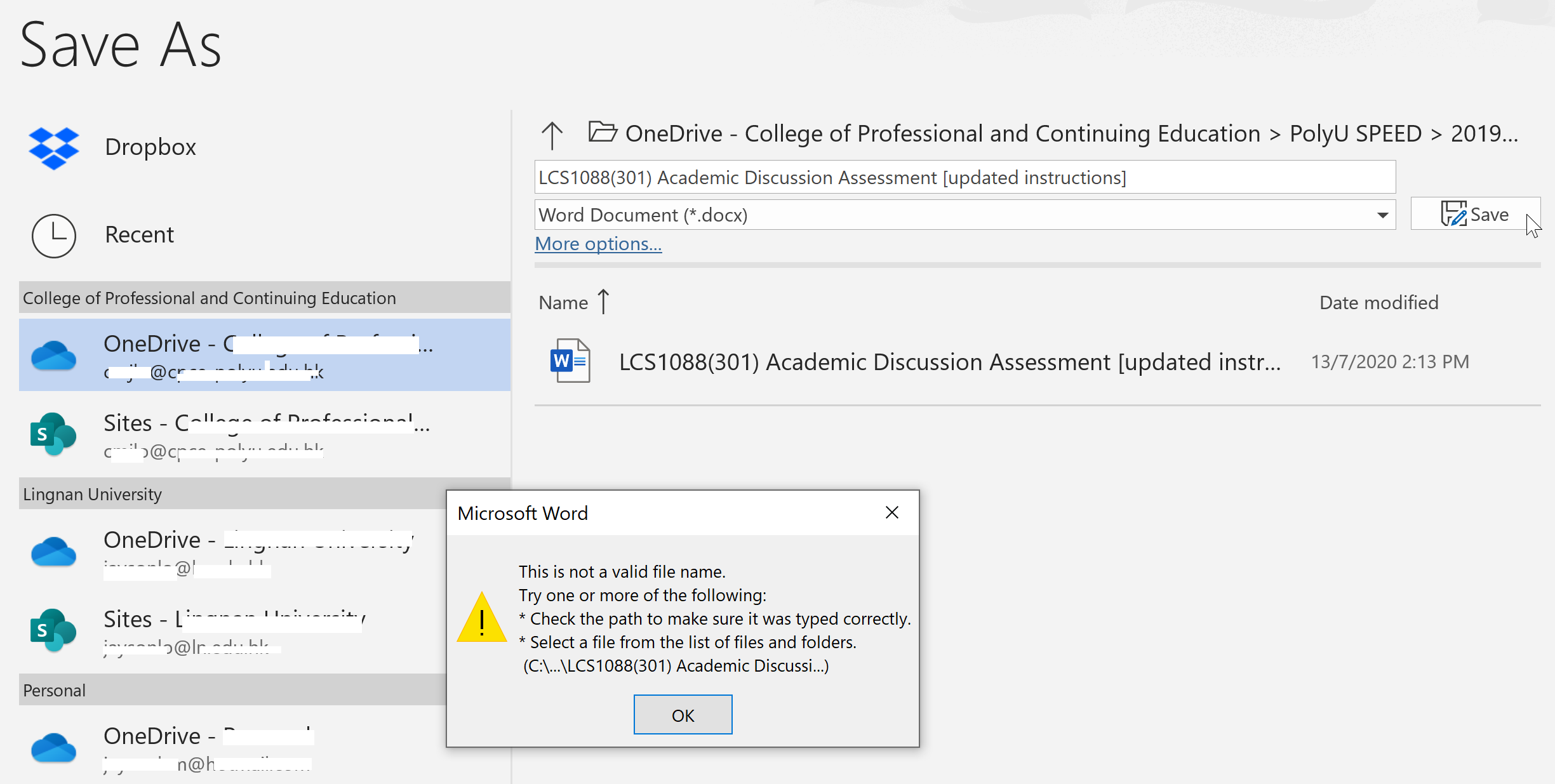This screenshot has width=1555, height=784.
Task: Click the Save As page heading
Action: click(x=121, y=45)
